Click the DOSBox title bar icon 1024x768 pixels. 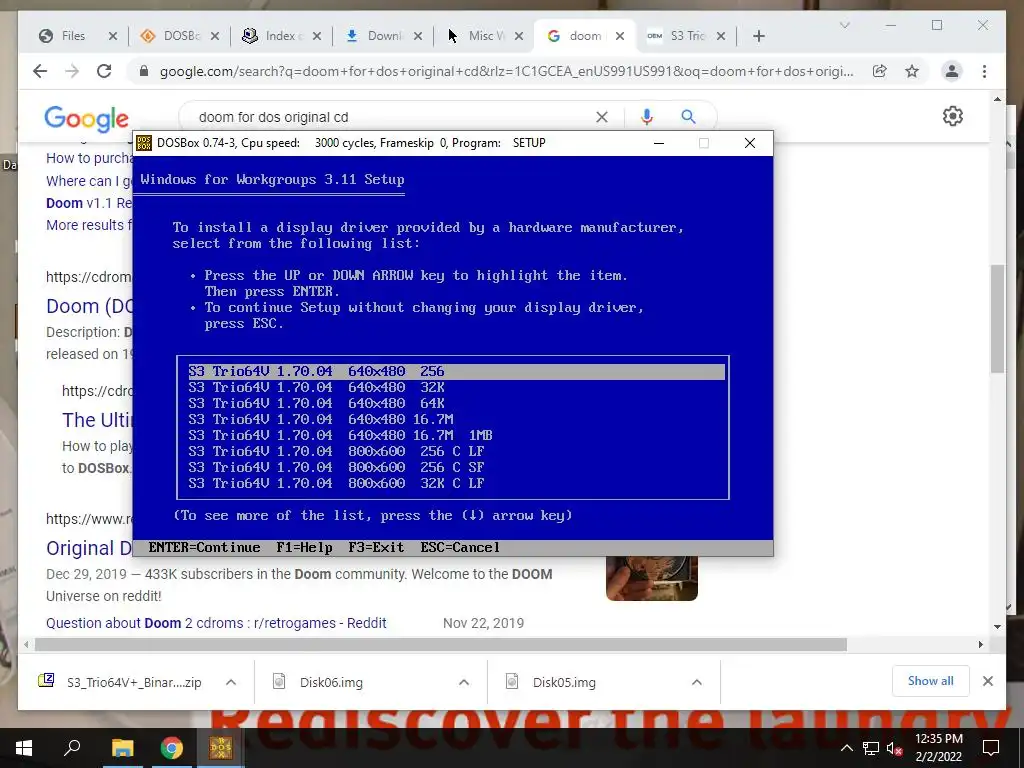144,143
